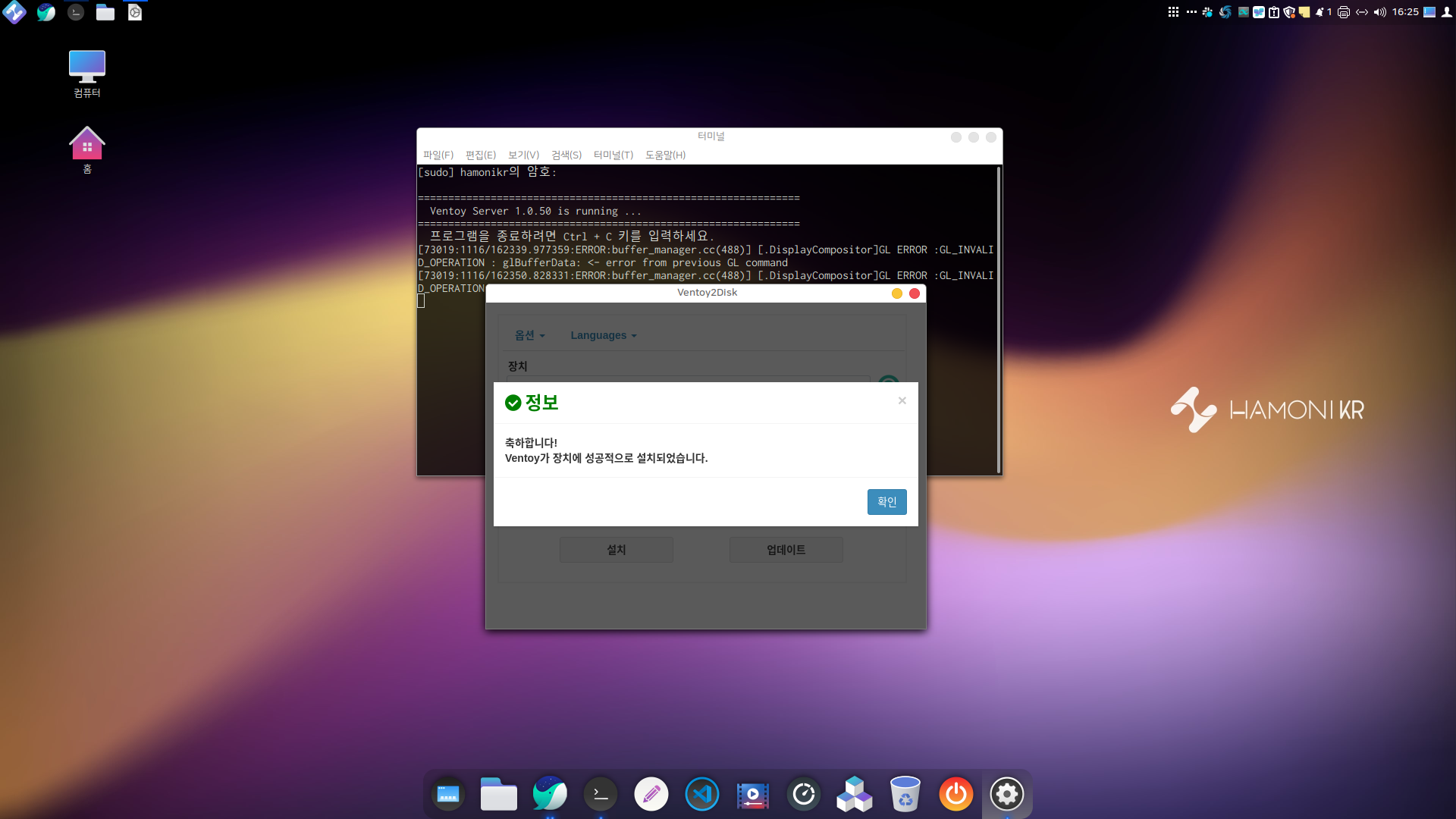Image resolution: width=1456 pixels, height=819 pixels.
Task: Open the Whale browser in the dock
Action: coord(549,794)
